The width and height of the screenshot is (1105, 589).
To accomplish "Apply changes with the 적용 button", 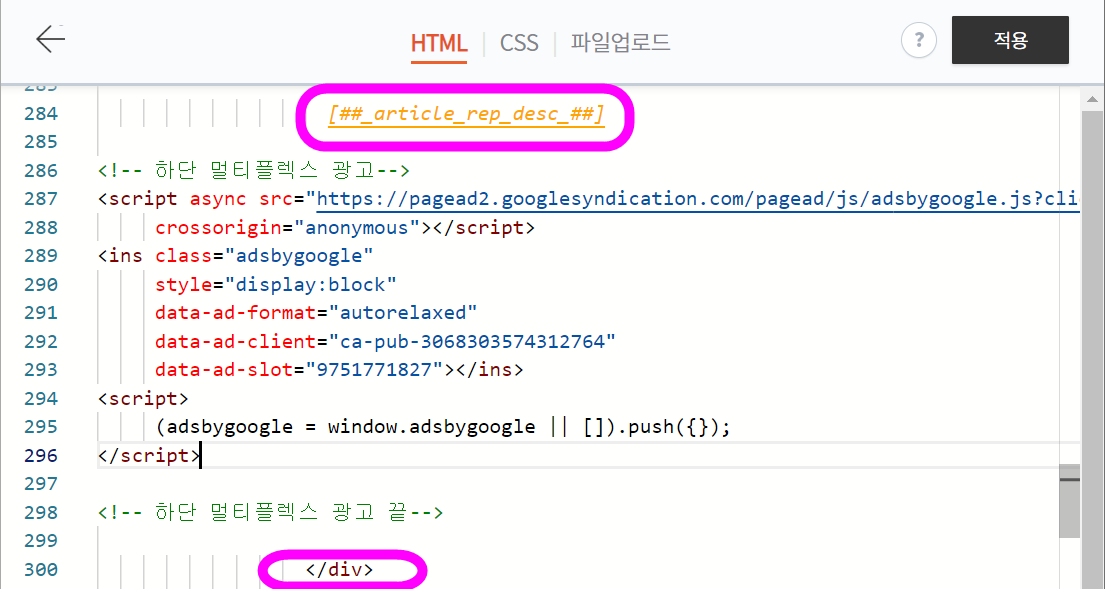I will pos(1010,40).
